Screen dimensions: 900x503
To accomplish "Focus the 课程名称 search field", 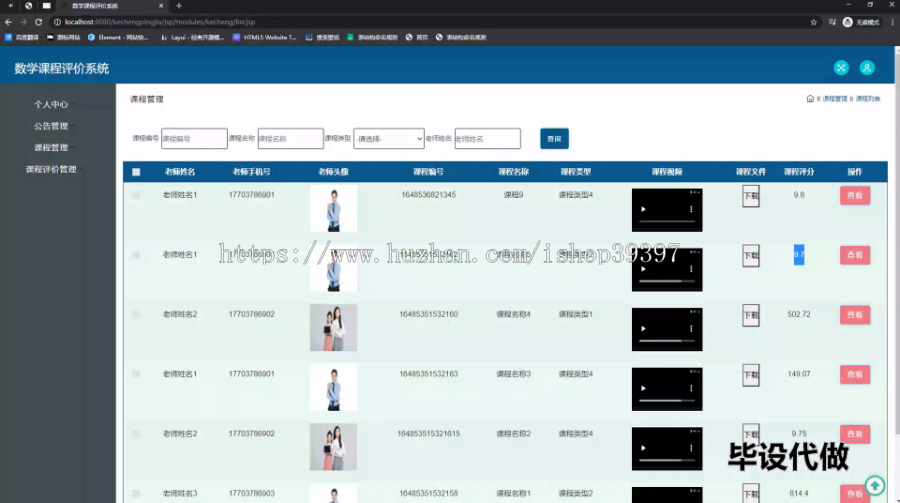I will coord(290,138).
